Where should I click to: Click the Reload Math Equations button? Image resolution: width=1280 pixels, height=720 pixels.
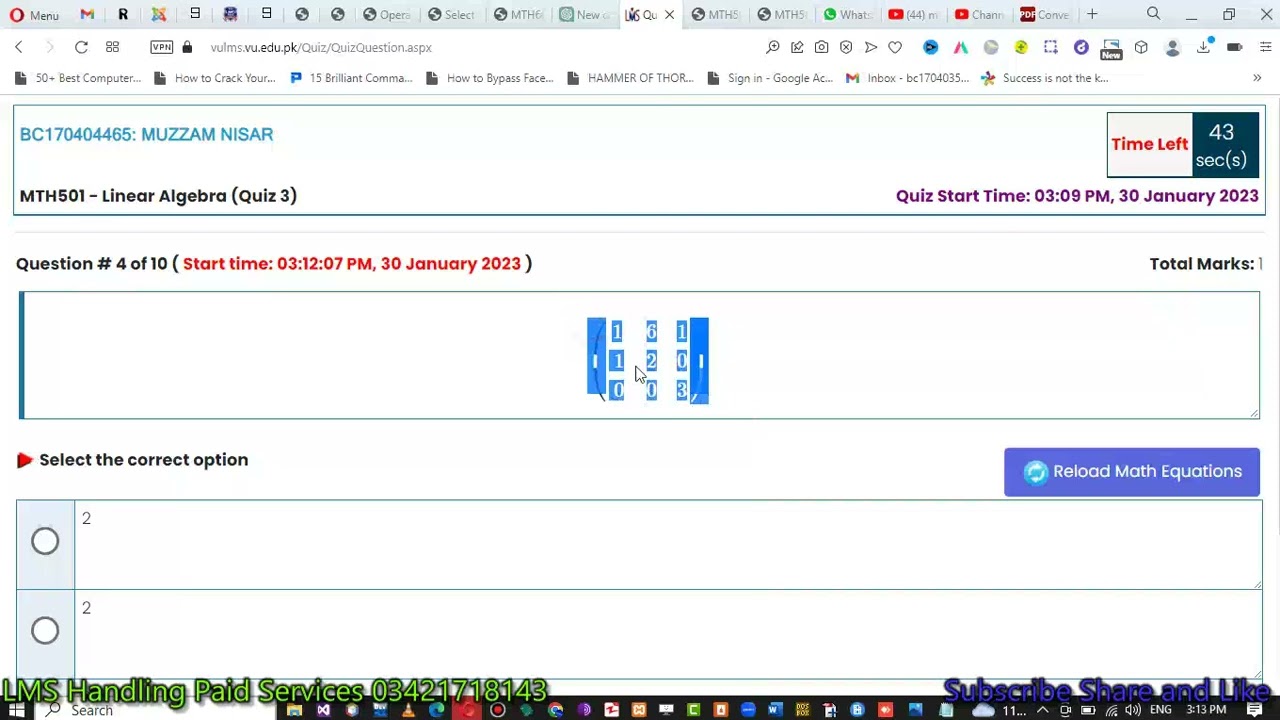(1132, 472)
